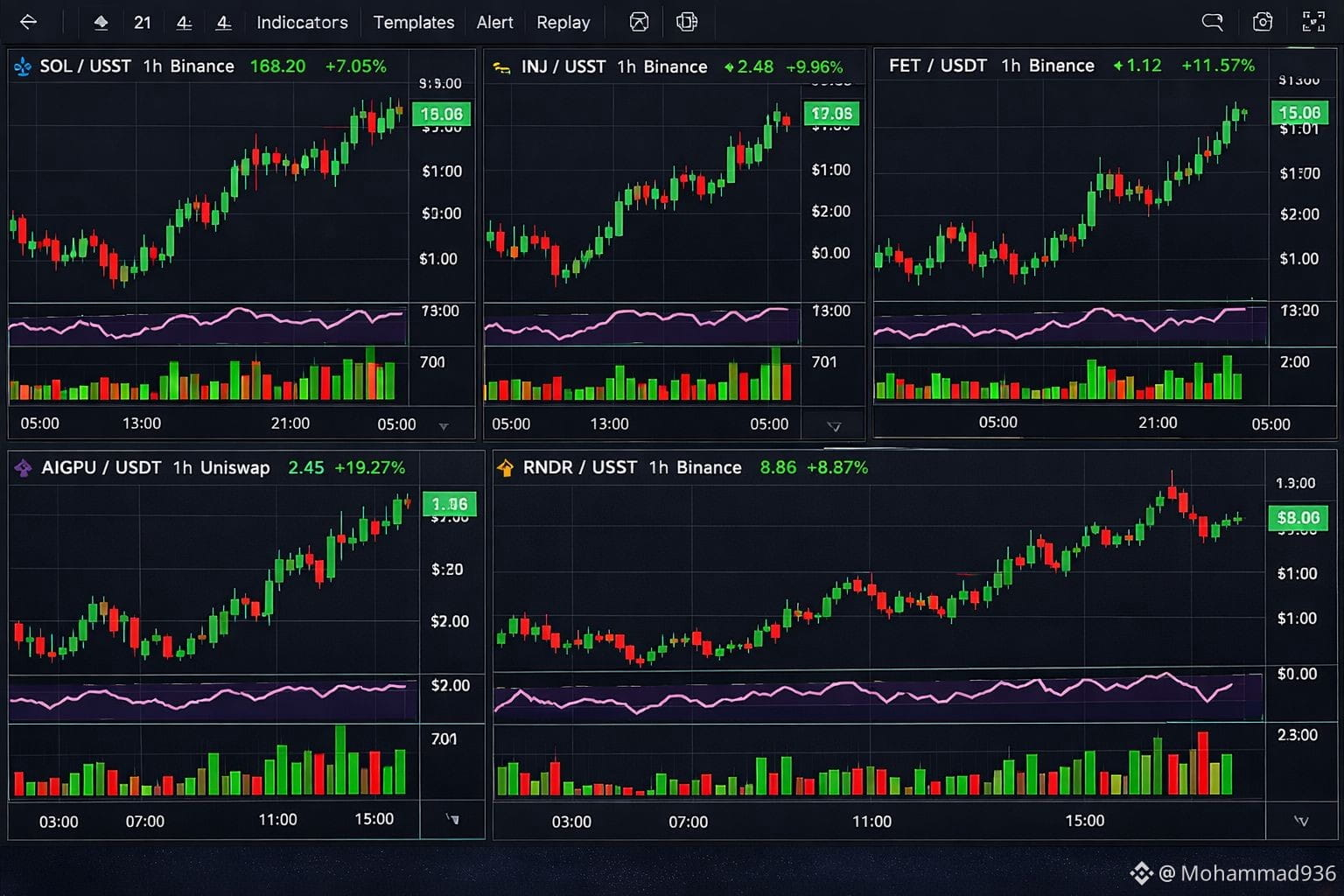Expand the AIGPU chart time axis dropdown arrow
This screenshot has height=896, width=1344.
(x=452, y=820)
